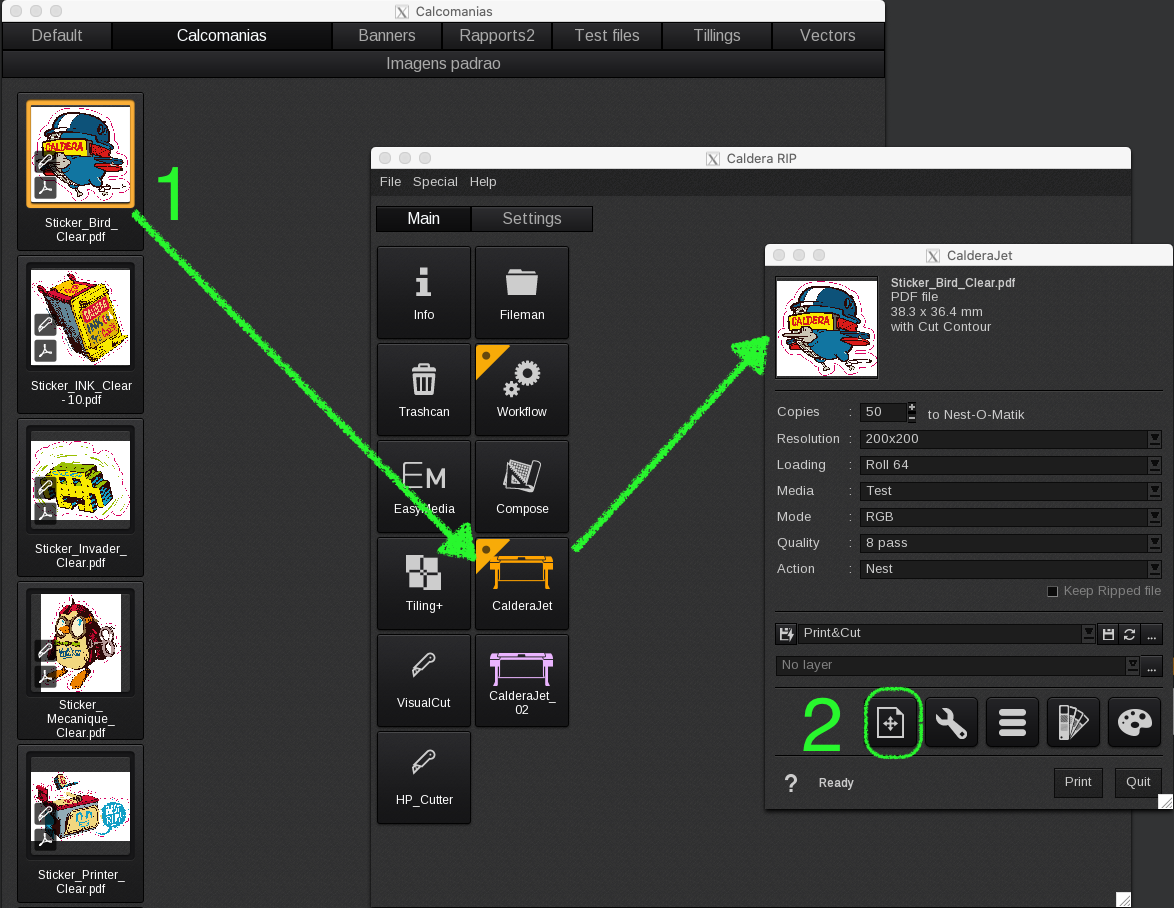
Task: Toggle the page setup icon circled in green
Action: (892, 722)
